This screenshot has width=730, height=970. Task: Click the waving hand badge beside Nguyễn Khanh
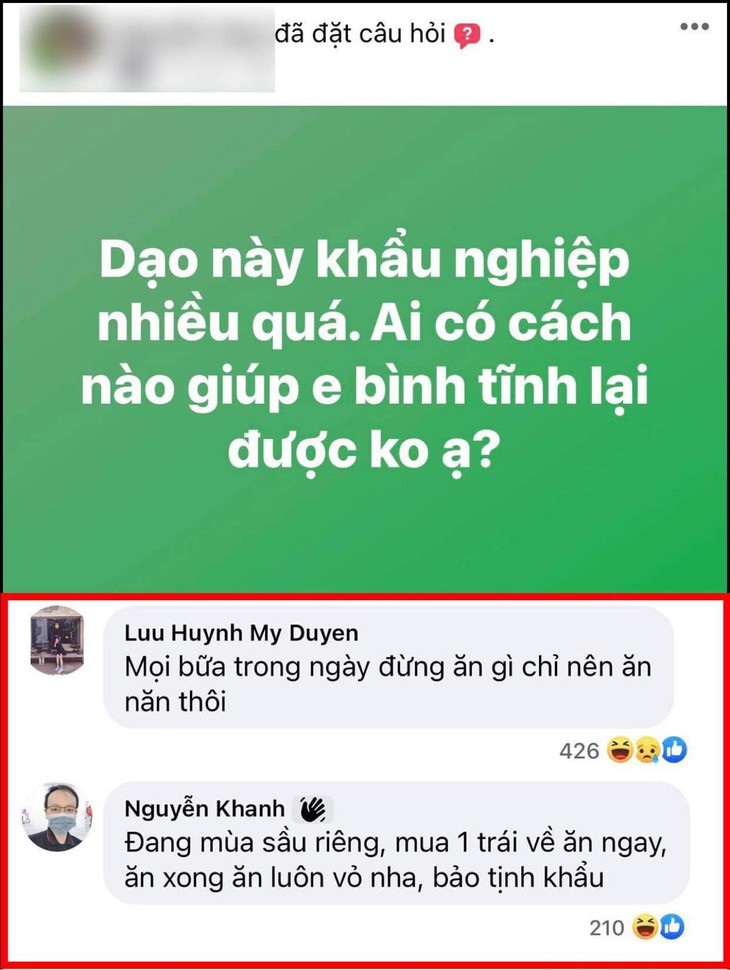pos(313,809)
